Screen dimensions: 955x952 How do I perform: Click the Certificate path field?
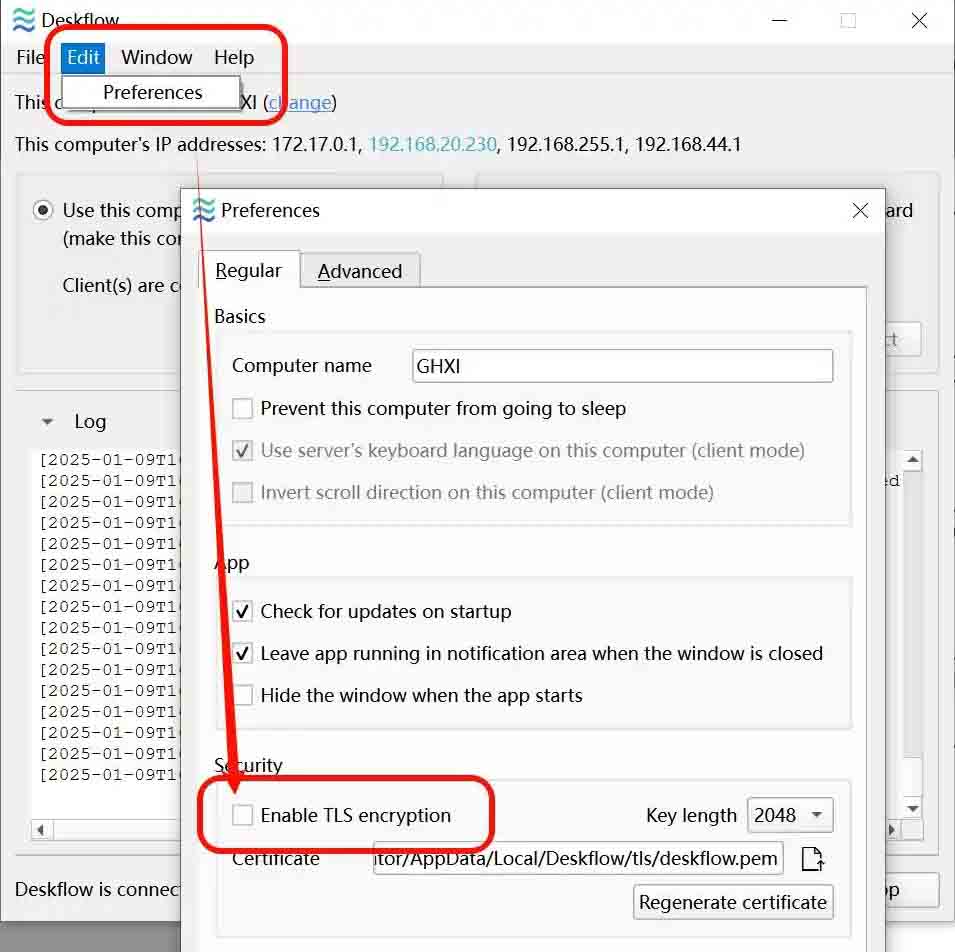[x=577, y=858]
